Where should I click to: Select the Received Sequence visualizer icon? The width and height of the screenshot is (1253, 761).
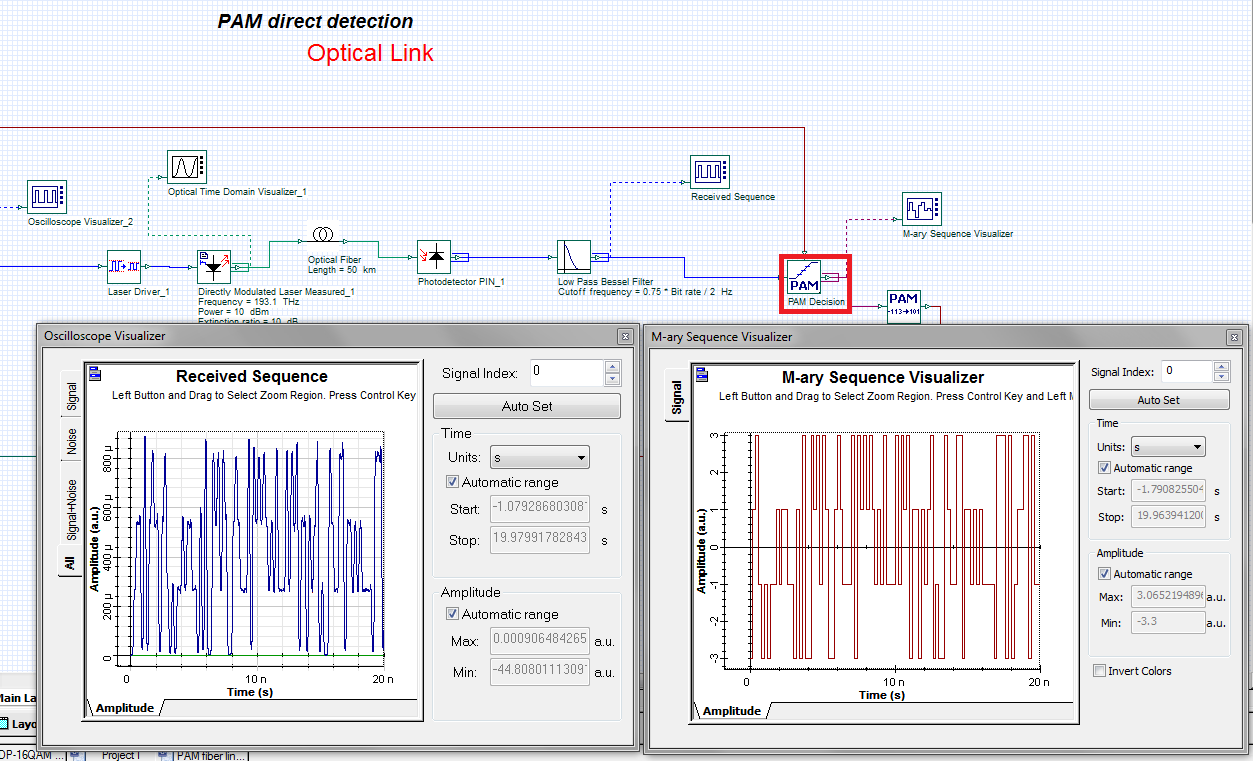click(710, 172)
